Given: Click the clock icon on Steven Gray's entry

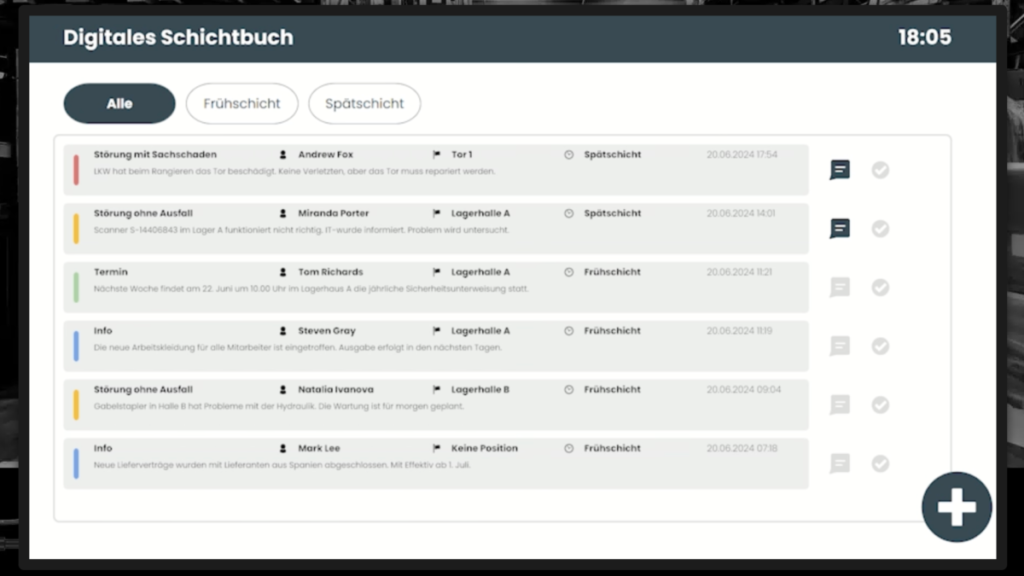Looking at the screenshot, I should (x=570, y=330).
